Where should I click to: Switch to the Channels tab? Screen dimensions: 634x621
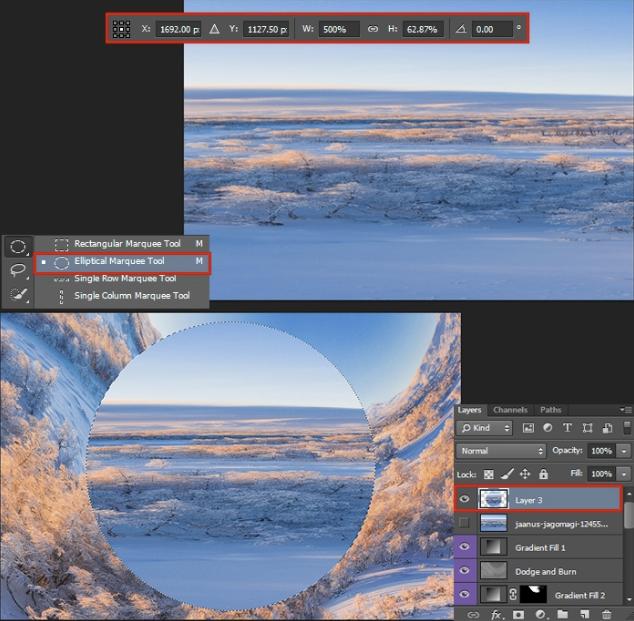[x=510, y=410]
